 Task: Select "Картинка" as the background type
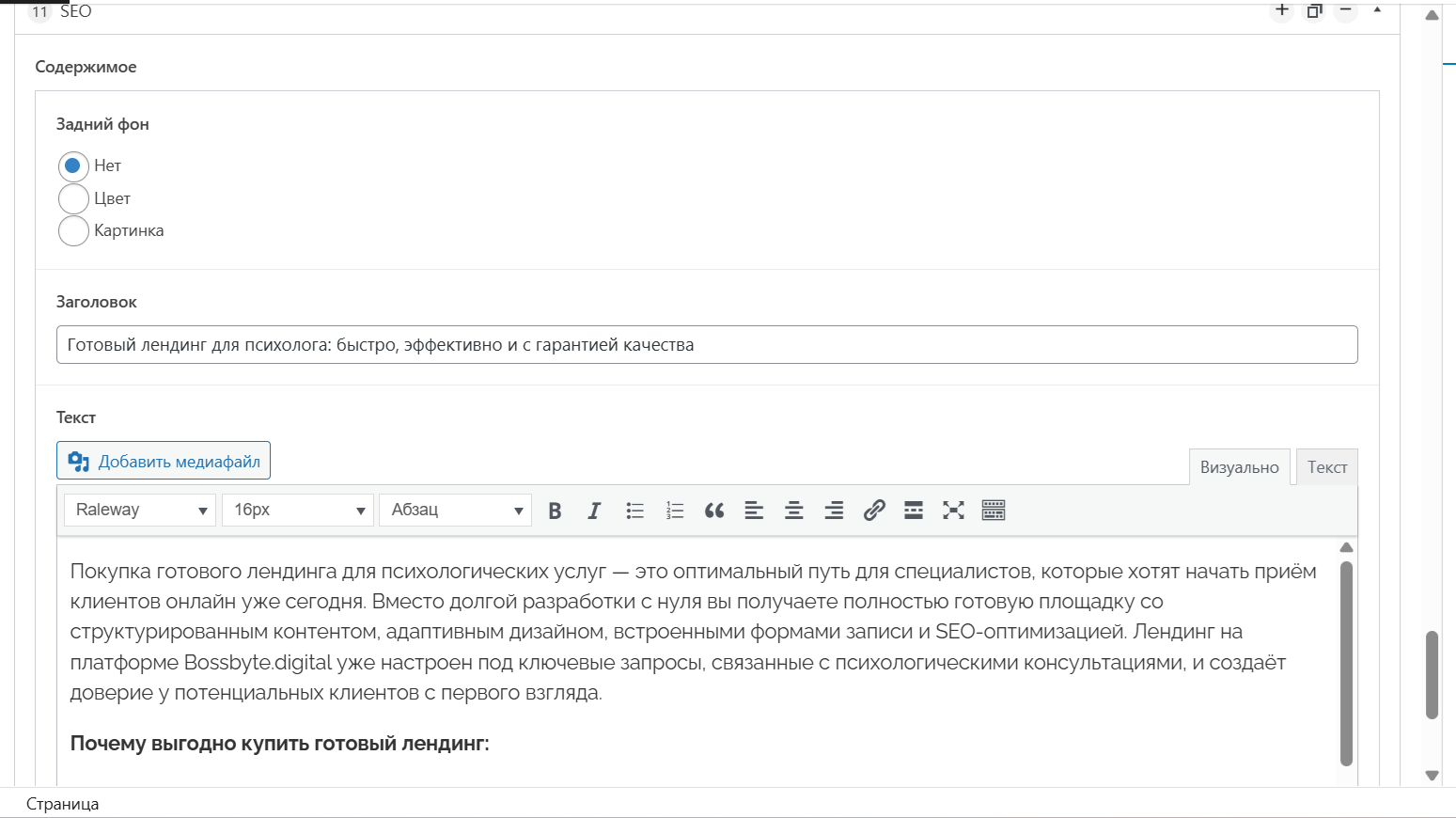click(73, 230)
